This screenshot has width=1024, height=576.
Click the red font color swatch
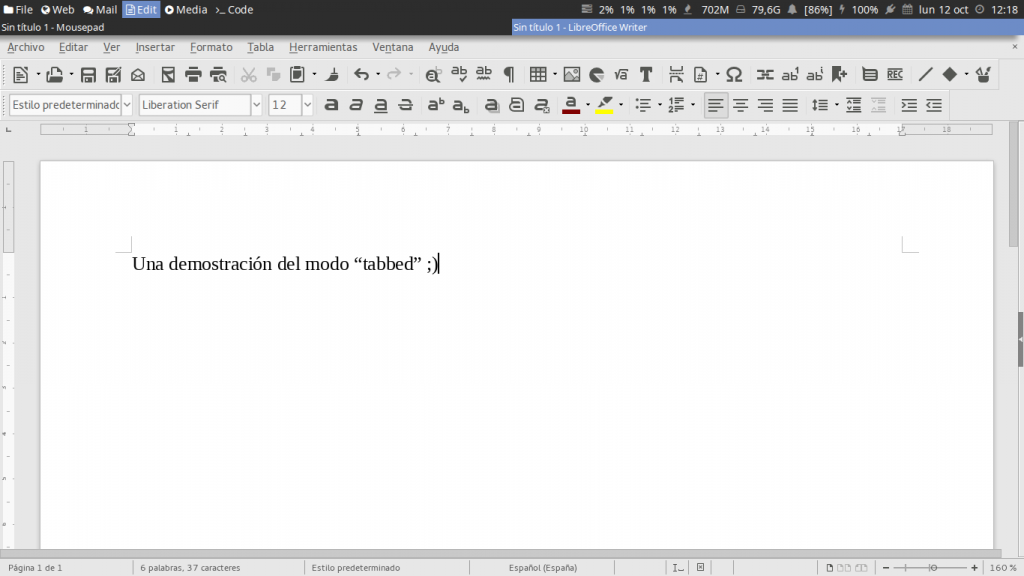[x=570, y=104]
